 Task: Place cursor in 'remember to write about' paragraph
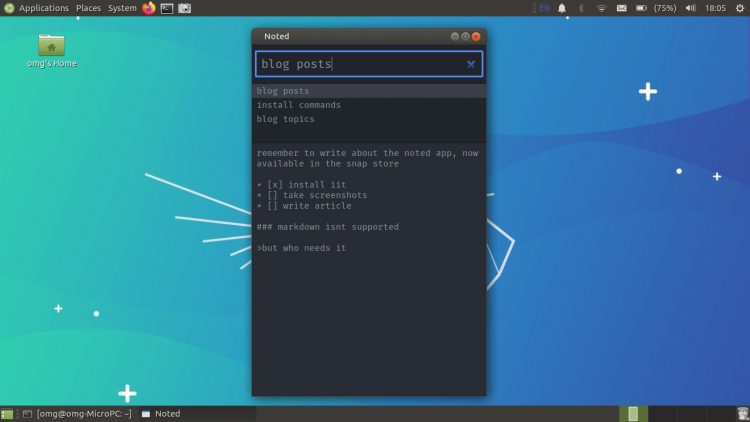367,158
